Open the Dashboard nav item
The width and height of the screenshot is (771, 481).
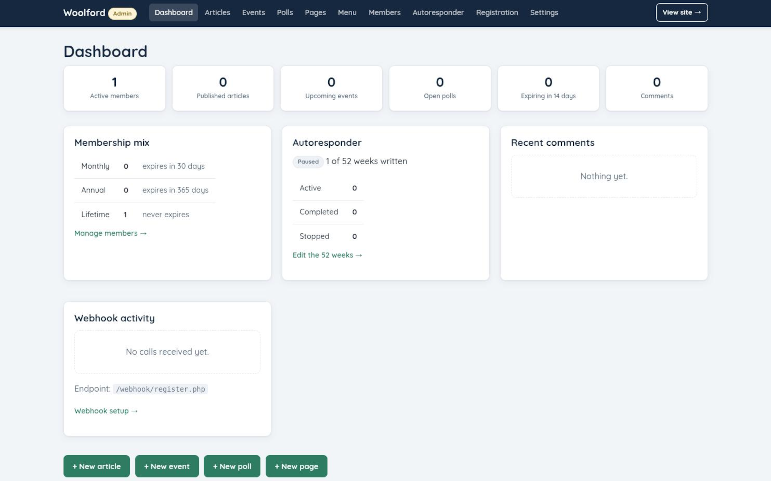pyautogui.click(x=173, y=12)
